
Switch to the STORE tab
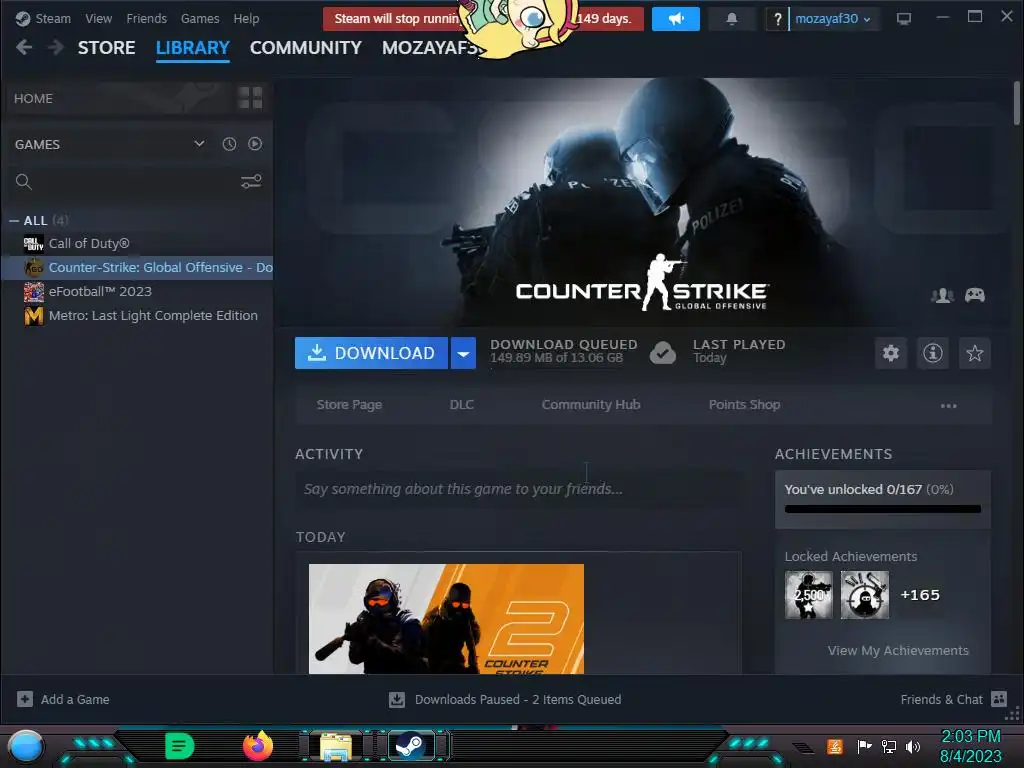tap(106, 48)
